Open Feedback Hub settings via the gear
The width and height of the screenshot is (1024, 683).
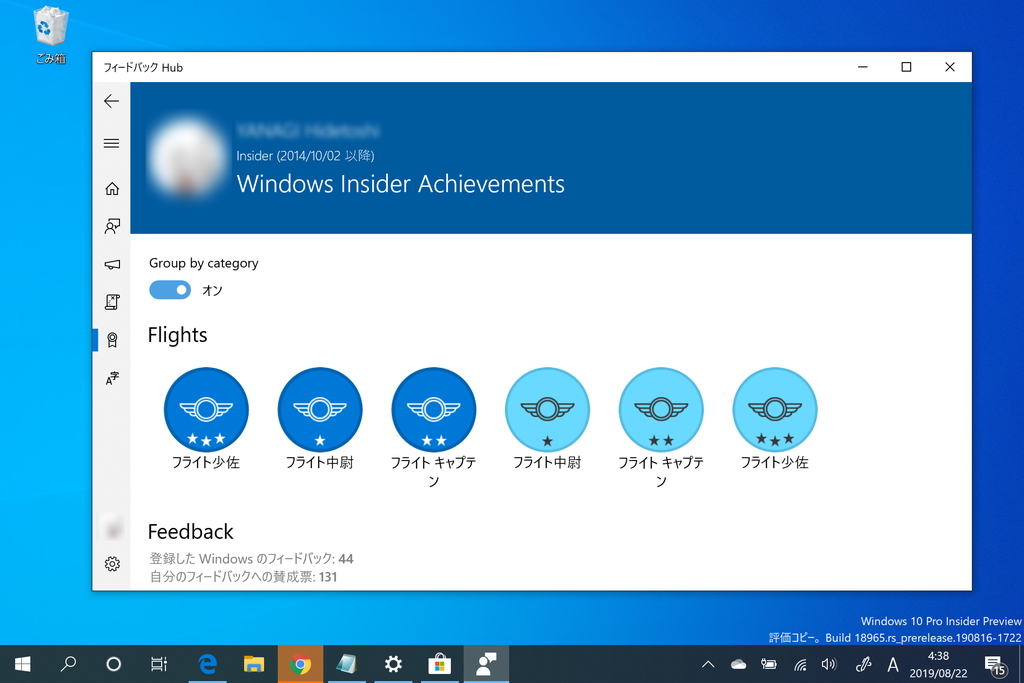[111, 563]
